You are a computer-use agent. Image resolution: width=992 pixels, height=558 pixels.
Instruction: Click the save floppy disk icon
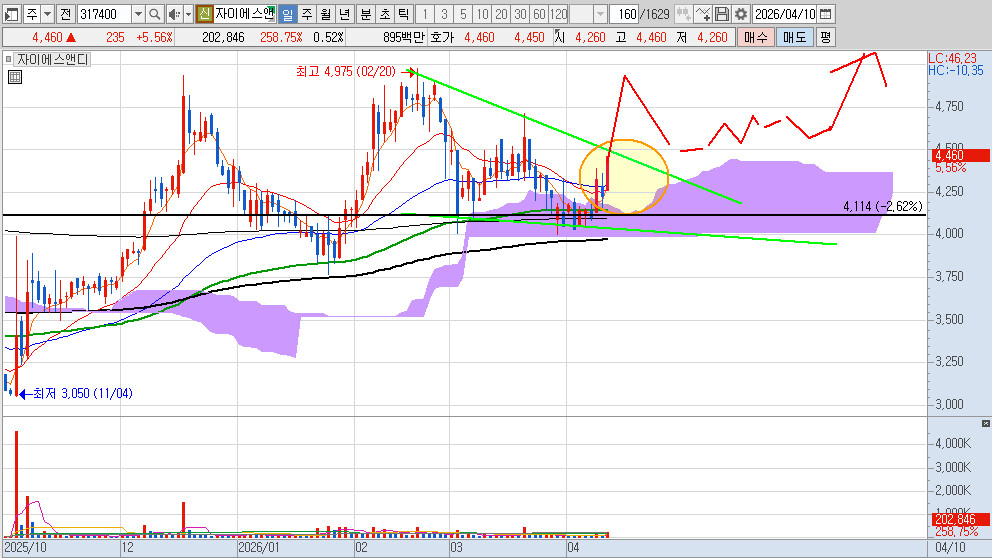pyautogui.click(x=721, y=13)
